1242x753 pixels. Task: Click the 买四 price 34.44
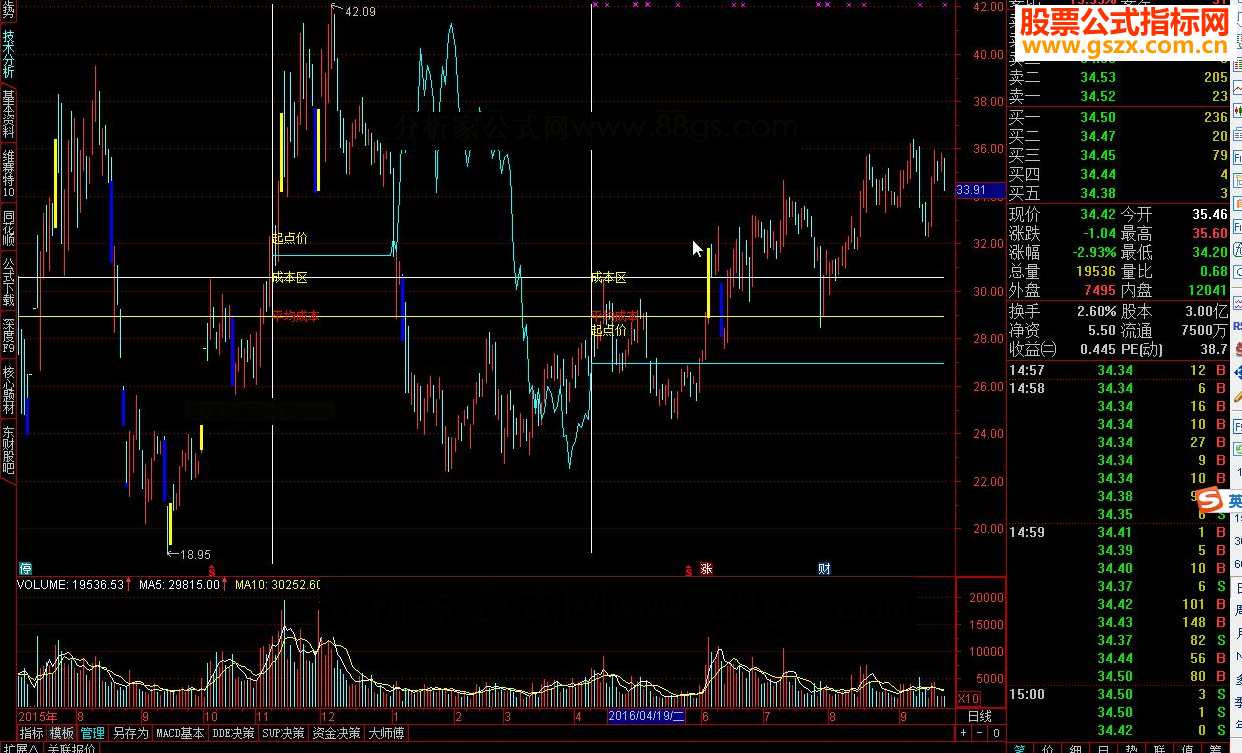click(x=1098, y=174)
